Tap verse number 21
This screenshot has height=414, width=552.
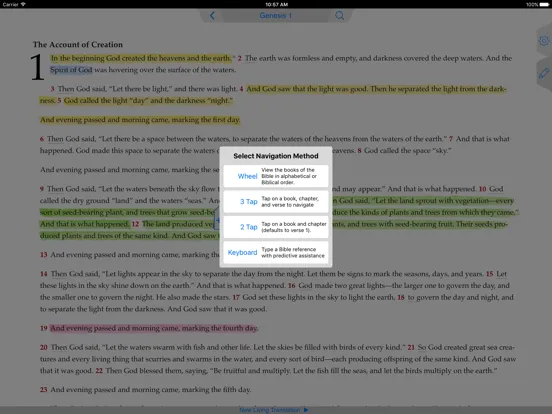coord(411,347)
